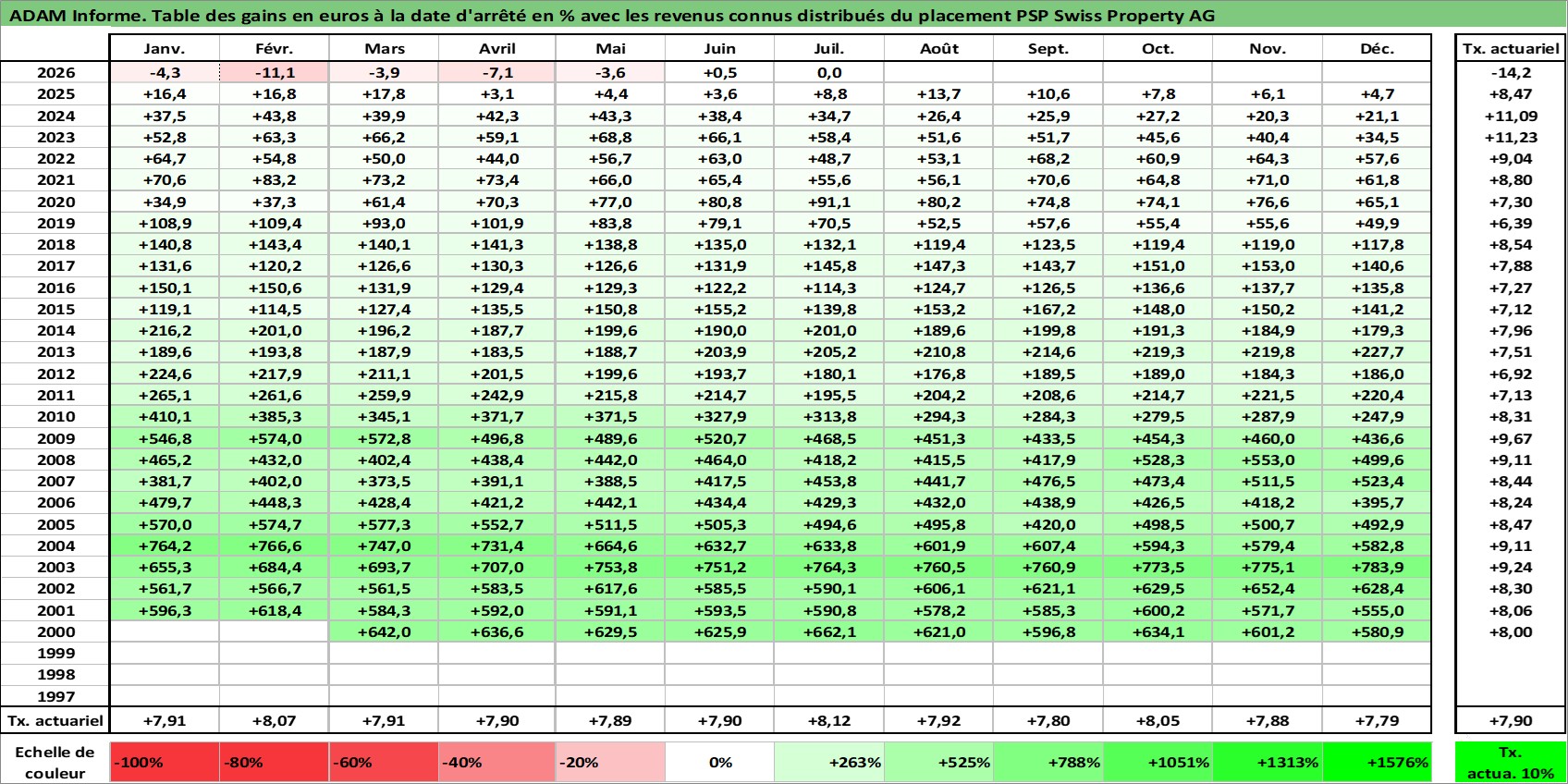The height and width of the screenshot is (784, 1568).
Task: Select the +263% light green swatch
Action: (x=829, y=763)
